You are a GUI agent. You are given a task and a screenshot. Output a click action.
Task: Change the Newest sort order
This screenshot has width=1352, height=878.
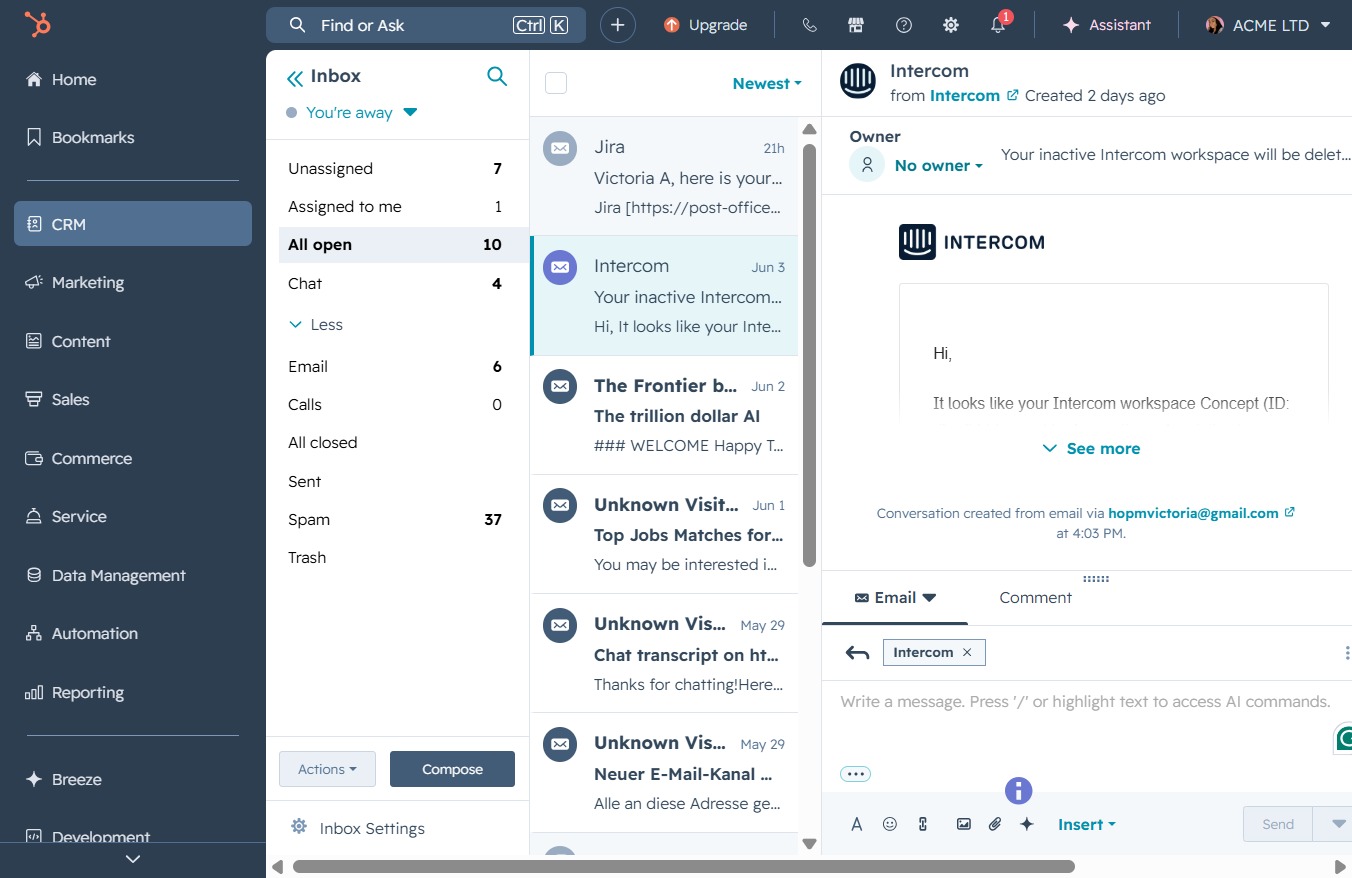(767, 84)
